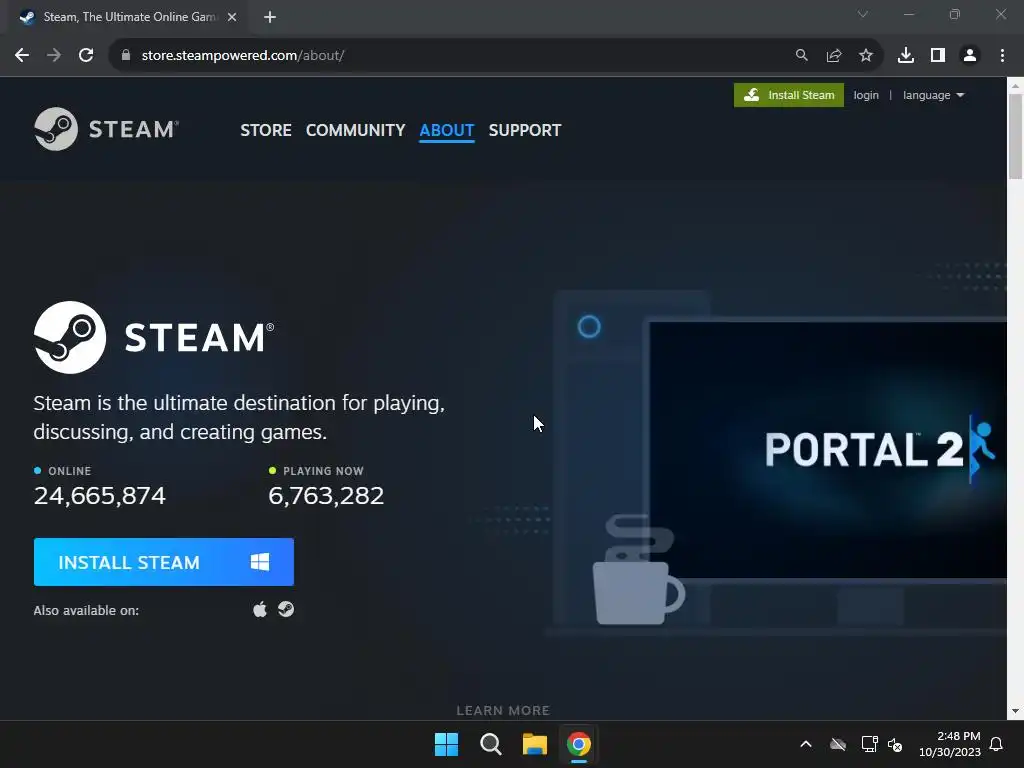
Task: Open the Chrome profile avatar
Action: tap(970, 56)
